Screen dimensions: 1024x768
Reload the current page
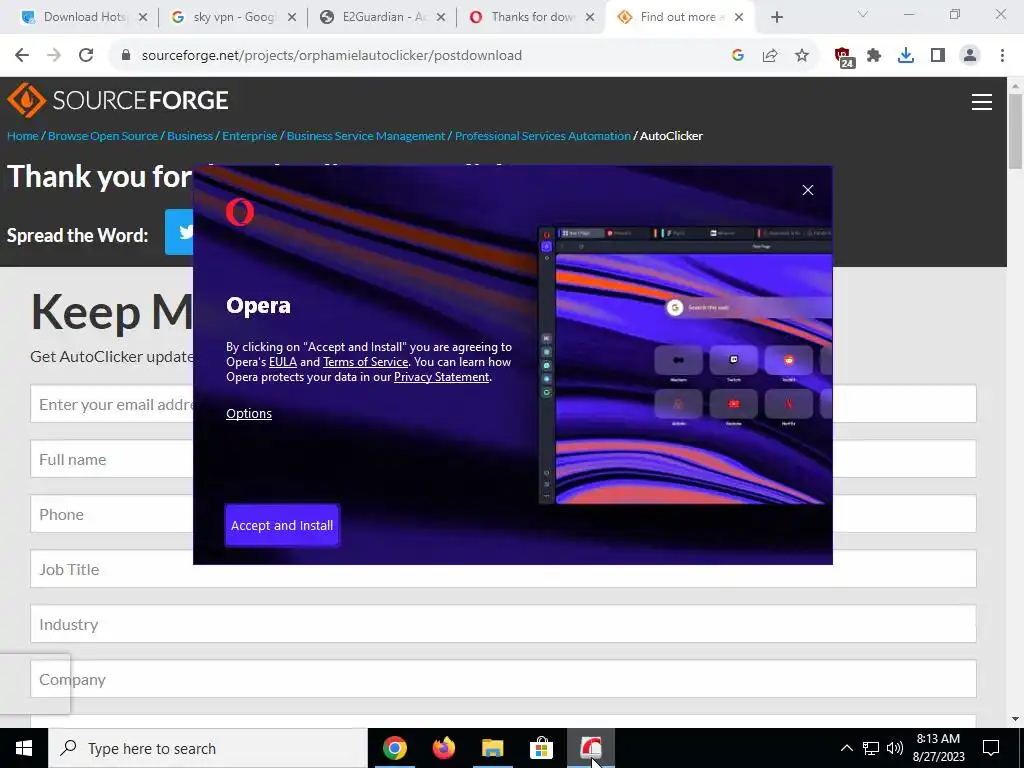click(86, 56)
